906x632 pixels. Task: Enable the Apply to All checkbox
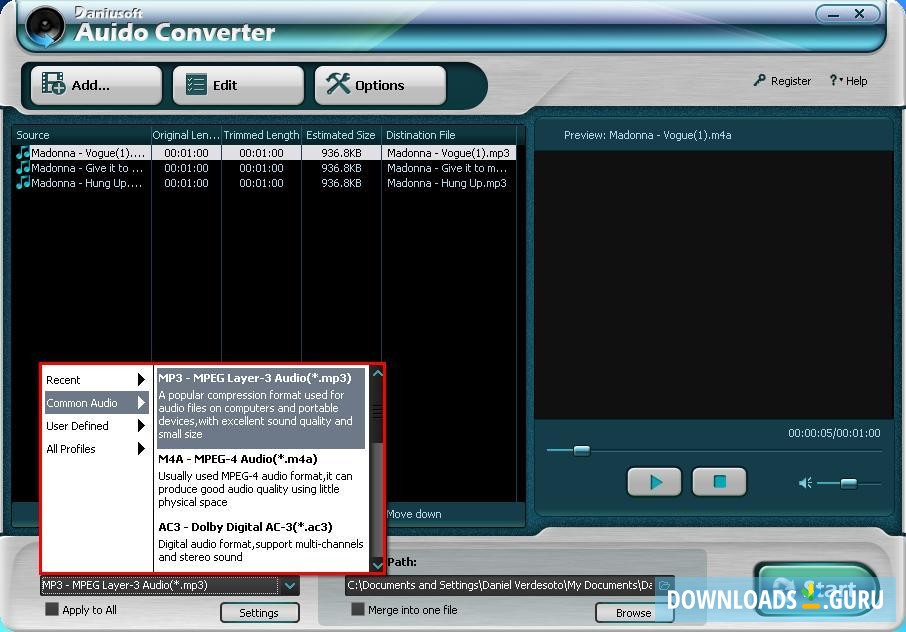point(52,609)
